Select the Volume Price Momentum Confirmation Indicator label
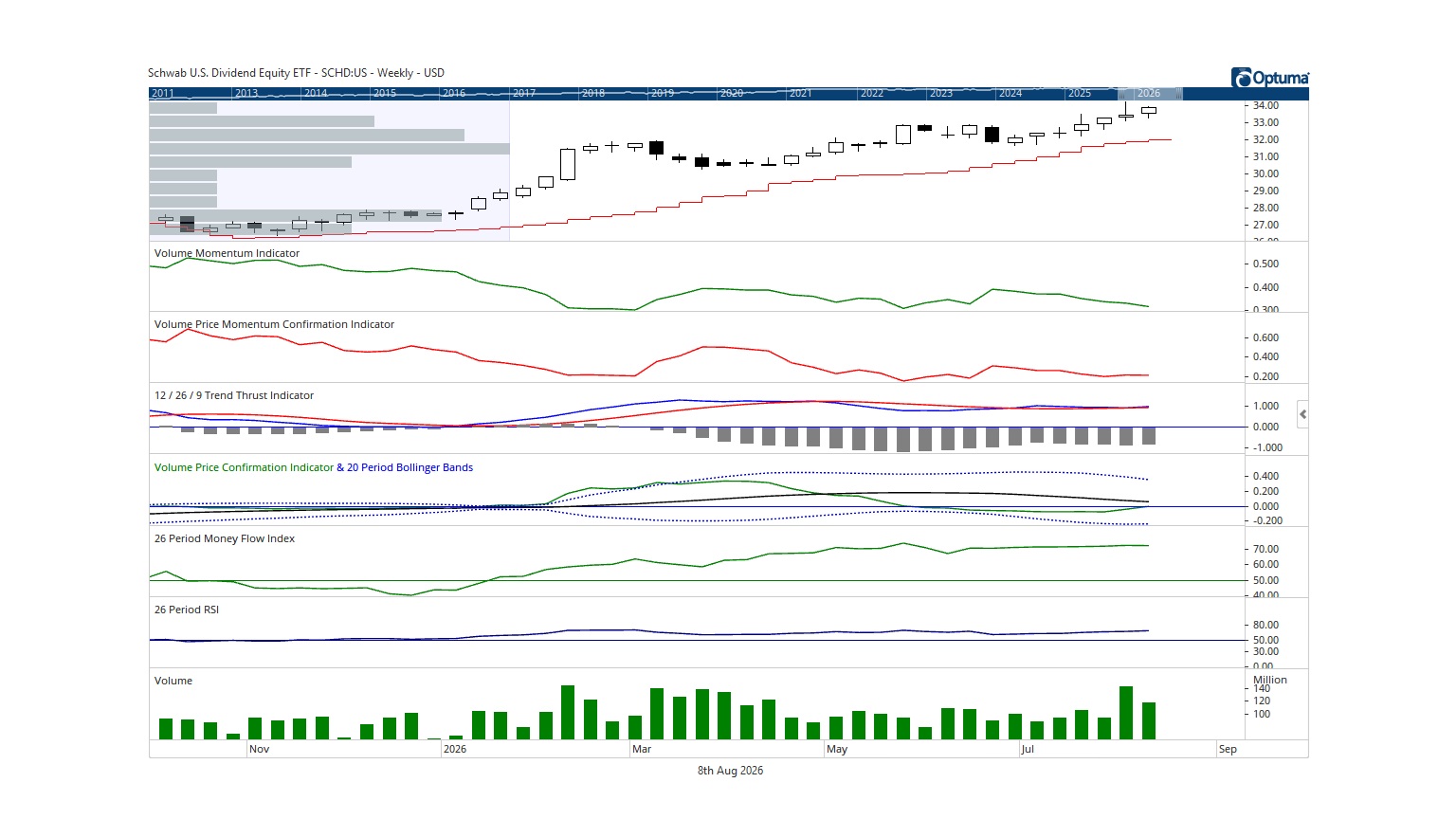The image size is (1456, 819). point(274,324)
